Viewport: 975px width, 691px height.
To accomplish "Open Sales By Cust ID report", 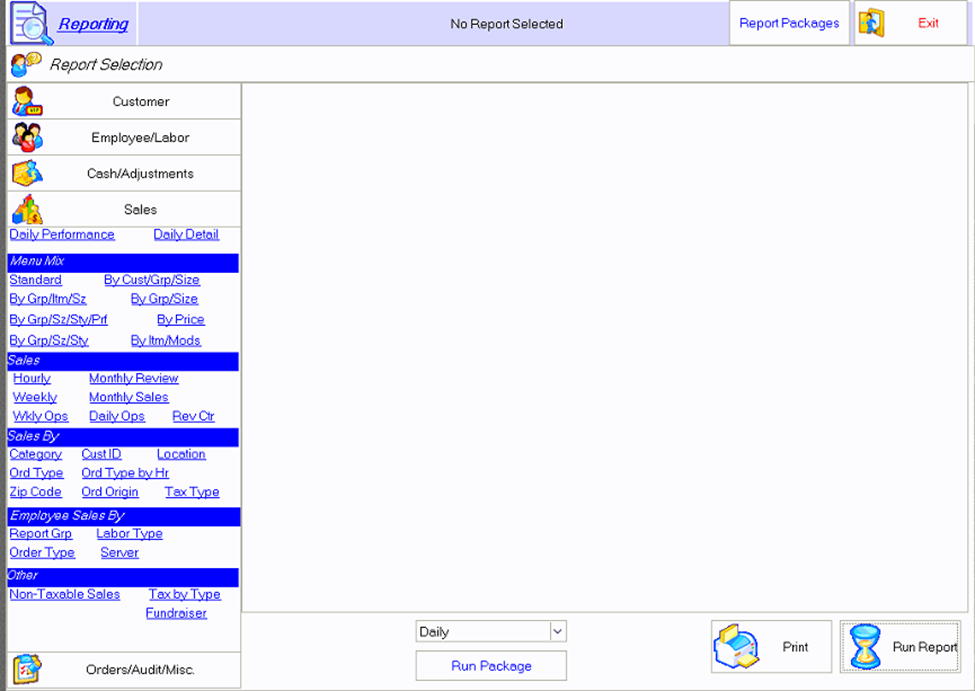I will 101,454.
